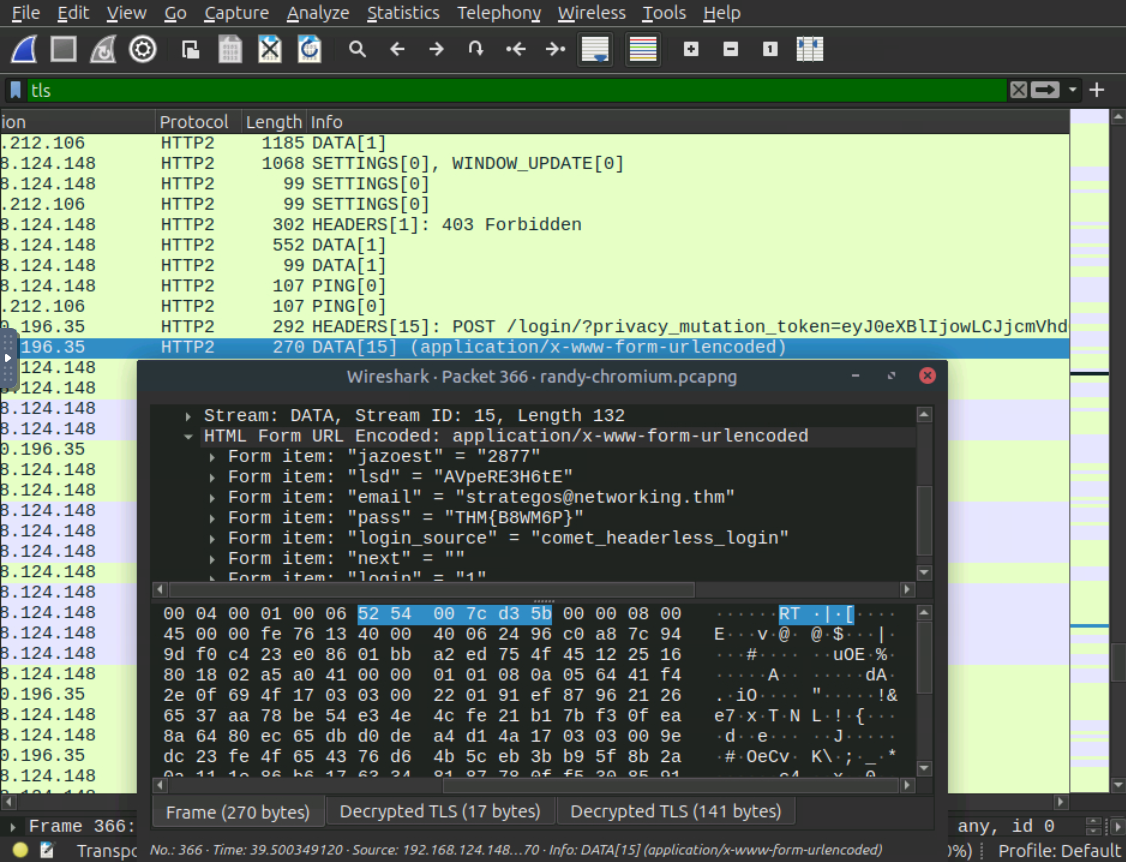Expand the Stream: DATA tree row
1126x862 pixels.
189,416
